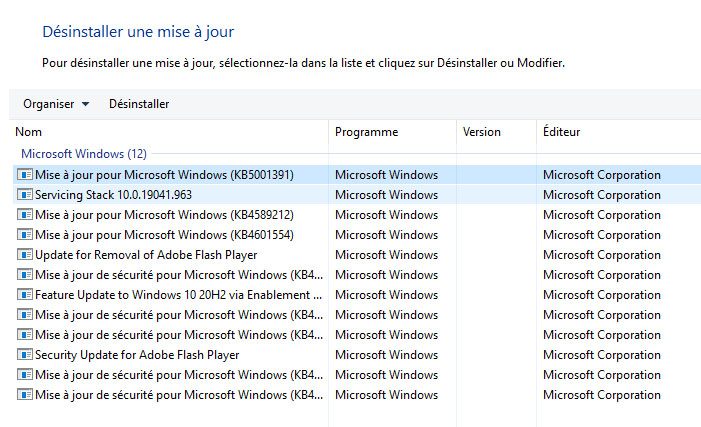701x427 pixels.
Task: Select the Mise à jour KB5001391 entry
Action: (164, 175)
